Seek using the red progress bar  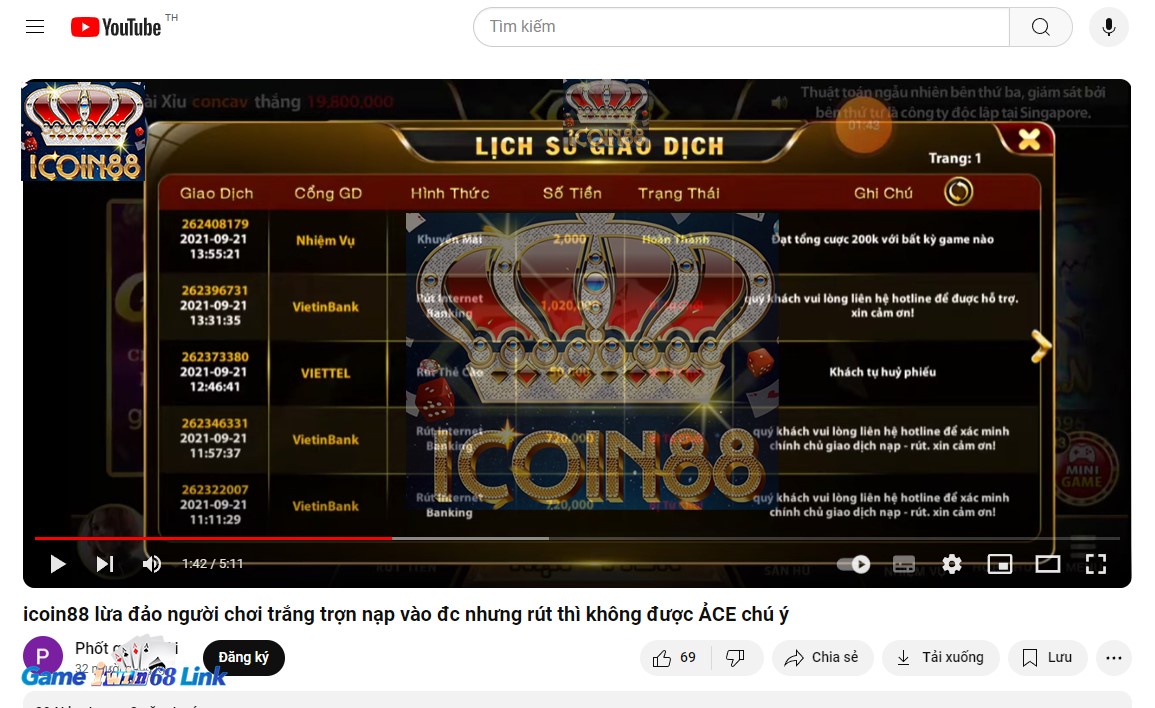pos(300,538)
